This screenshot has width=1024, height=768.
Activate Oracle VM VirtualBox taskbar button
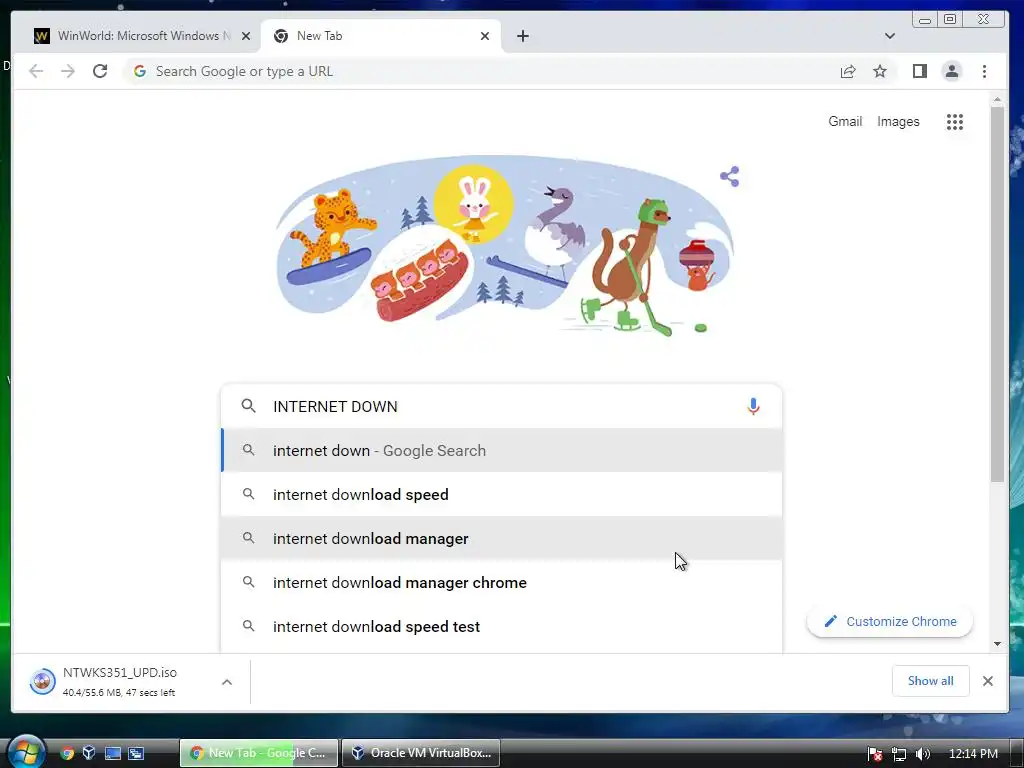[x=421, y=753]
